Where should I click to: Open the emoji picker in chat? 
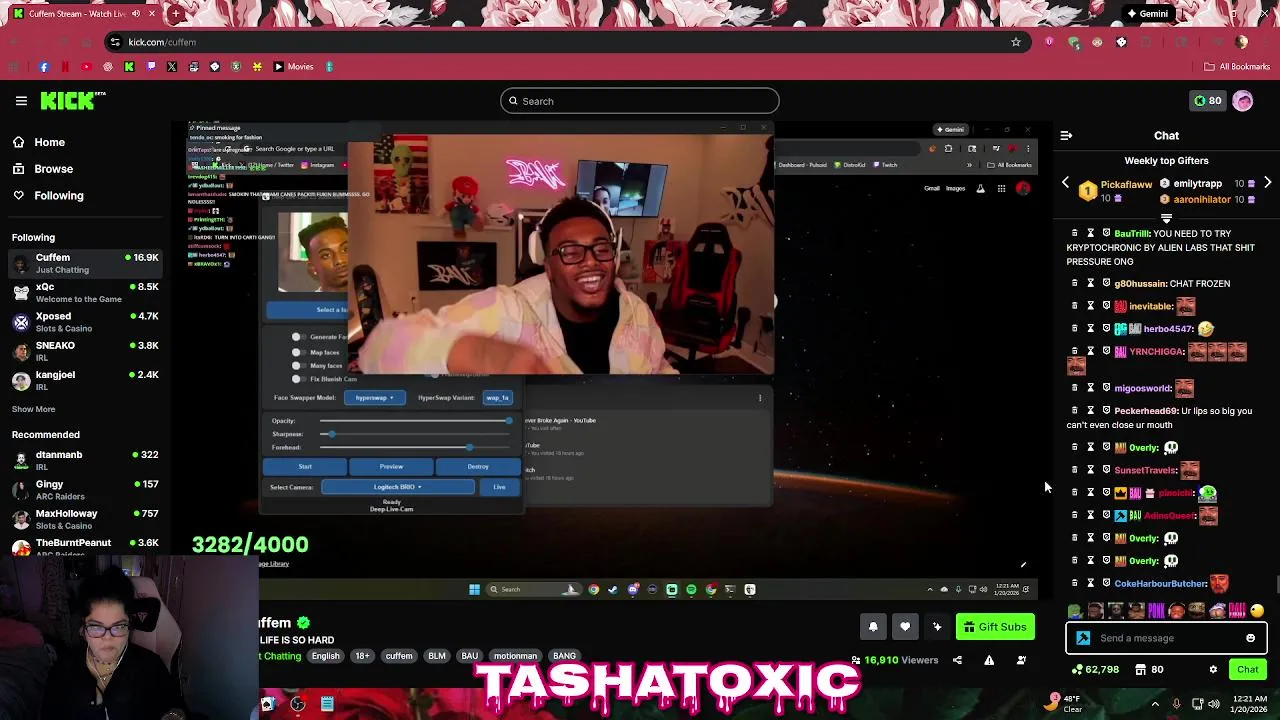coord(1250,638)
